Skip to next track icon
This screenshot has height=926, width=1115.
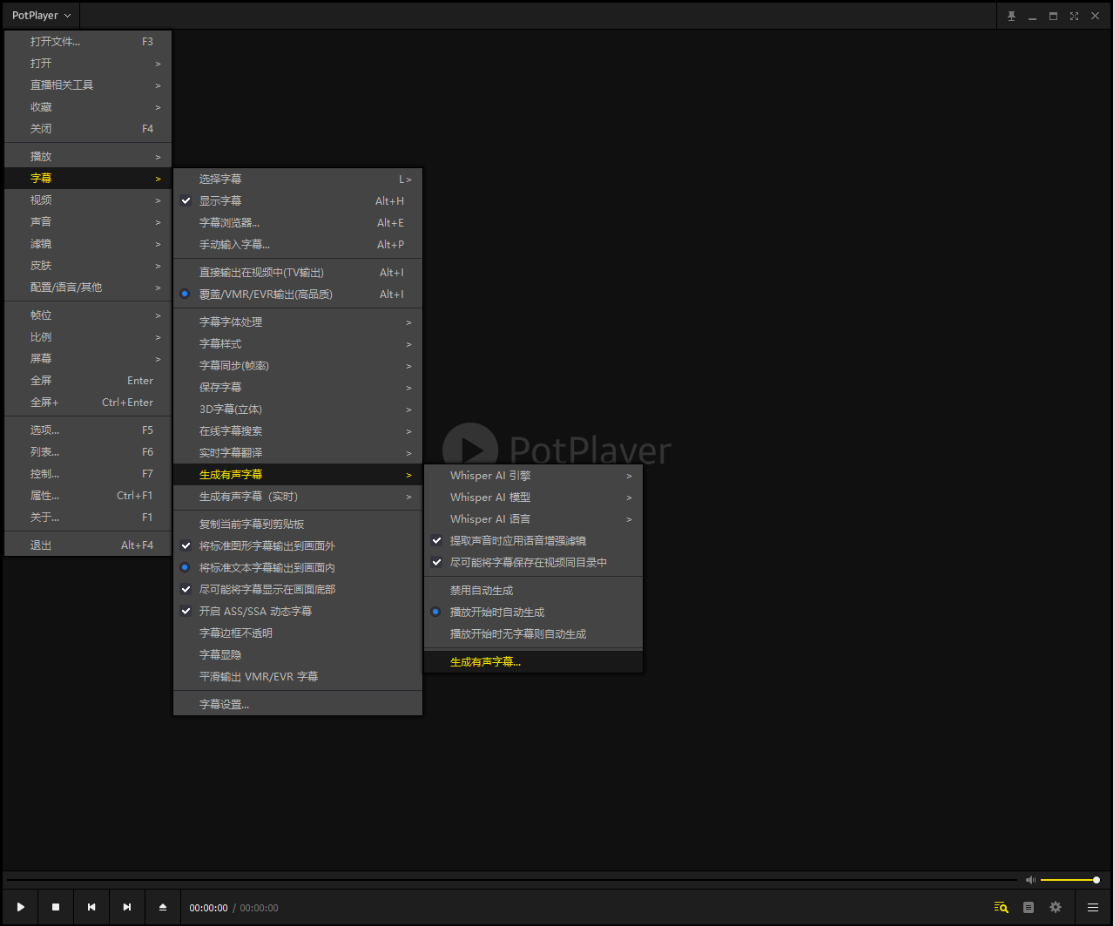click(x=127, y=907)
